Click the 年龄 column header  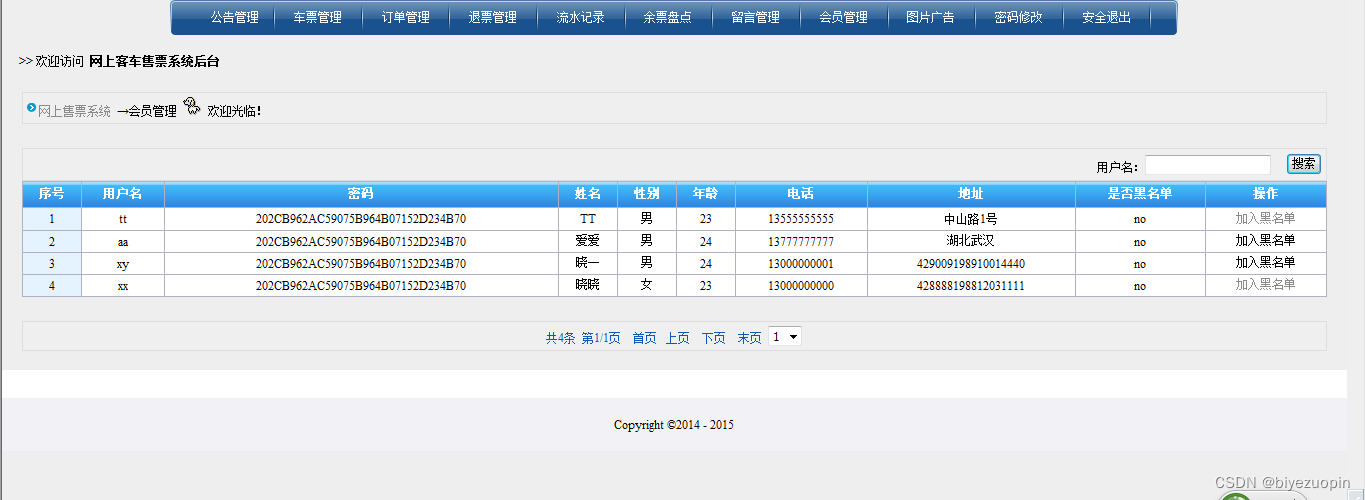(706, 194)
